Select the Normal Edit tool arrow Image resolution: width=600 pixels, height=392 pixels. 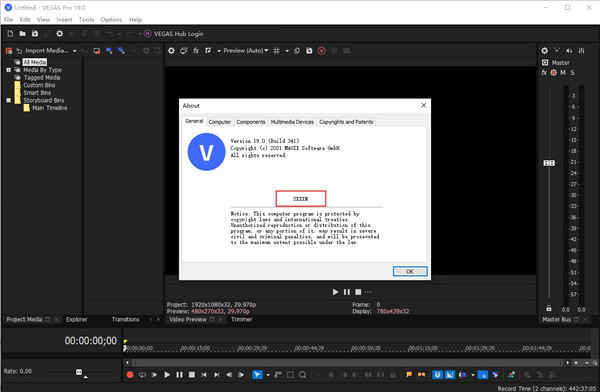(257, 375)
